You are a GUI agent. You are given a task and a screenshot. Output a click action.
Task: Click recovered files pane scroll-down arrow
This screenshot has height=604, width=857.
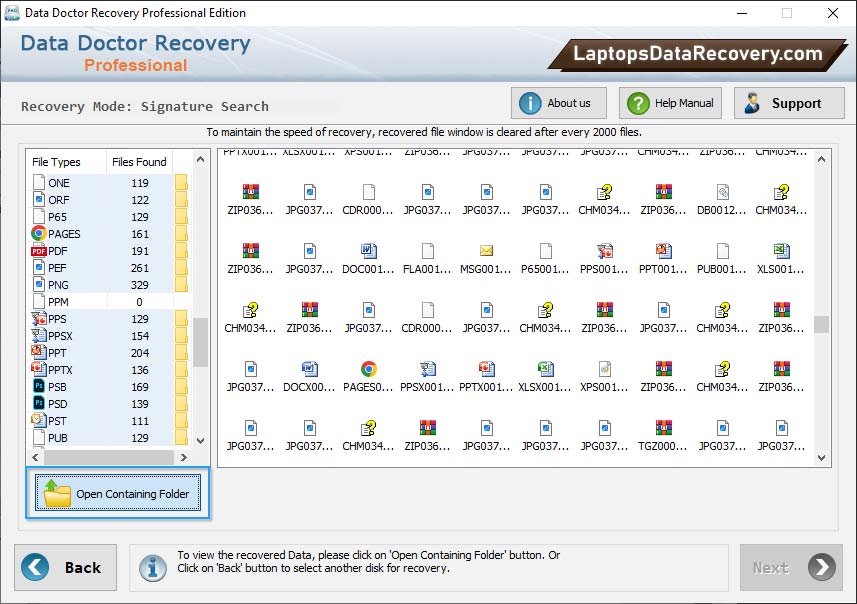[821, 458]
